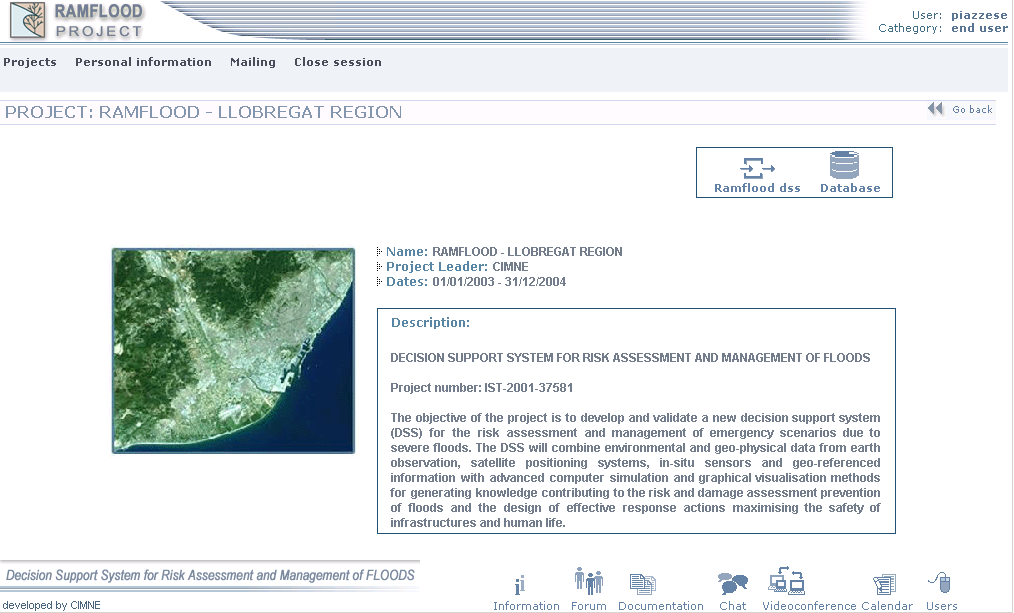Click the Go back double-arrow icon

tap(935, 109)
